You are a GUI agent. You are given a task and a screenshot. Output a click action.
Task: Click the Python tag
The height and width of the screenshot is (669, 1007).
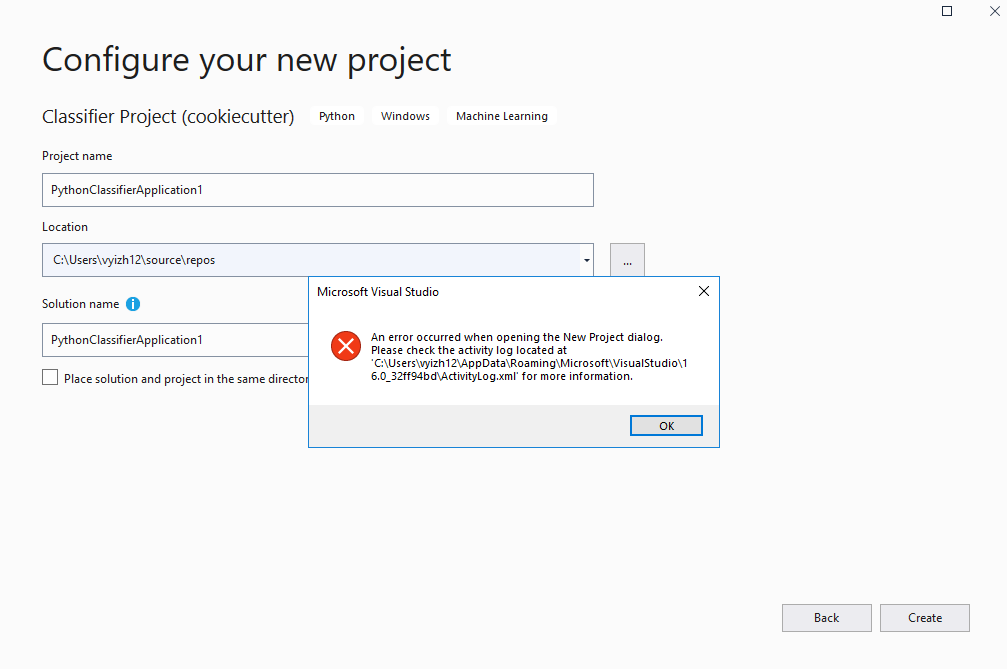tap(337, 116)
